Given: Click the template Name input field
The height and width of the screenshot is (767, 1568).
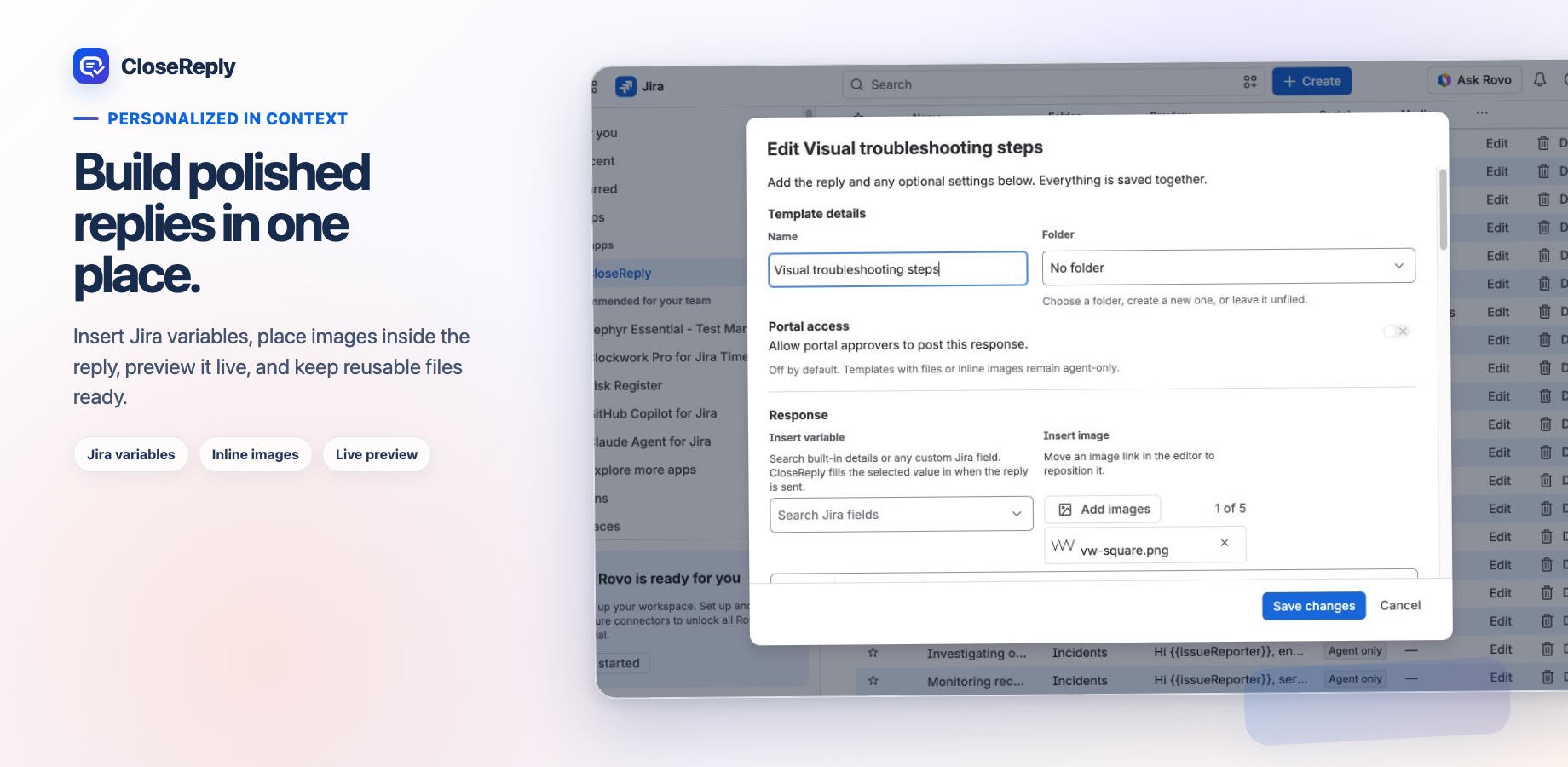Looking at the screenshot, I should [x=897, y=269].
